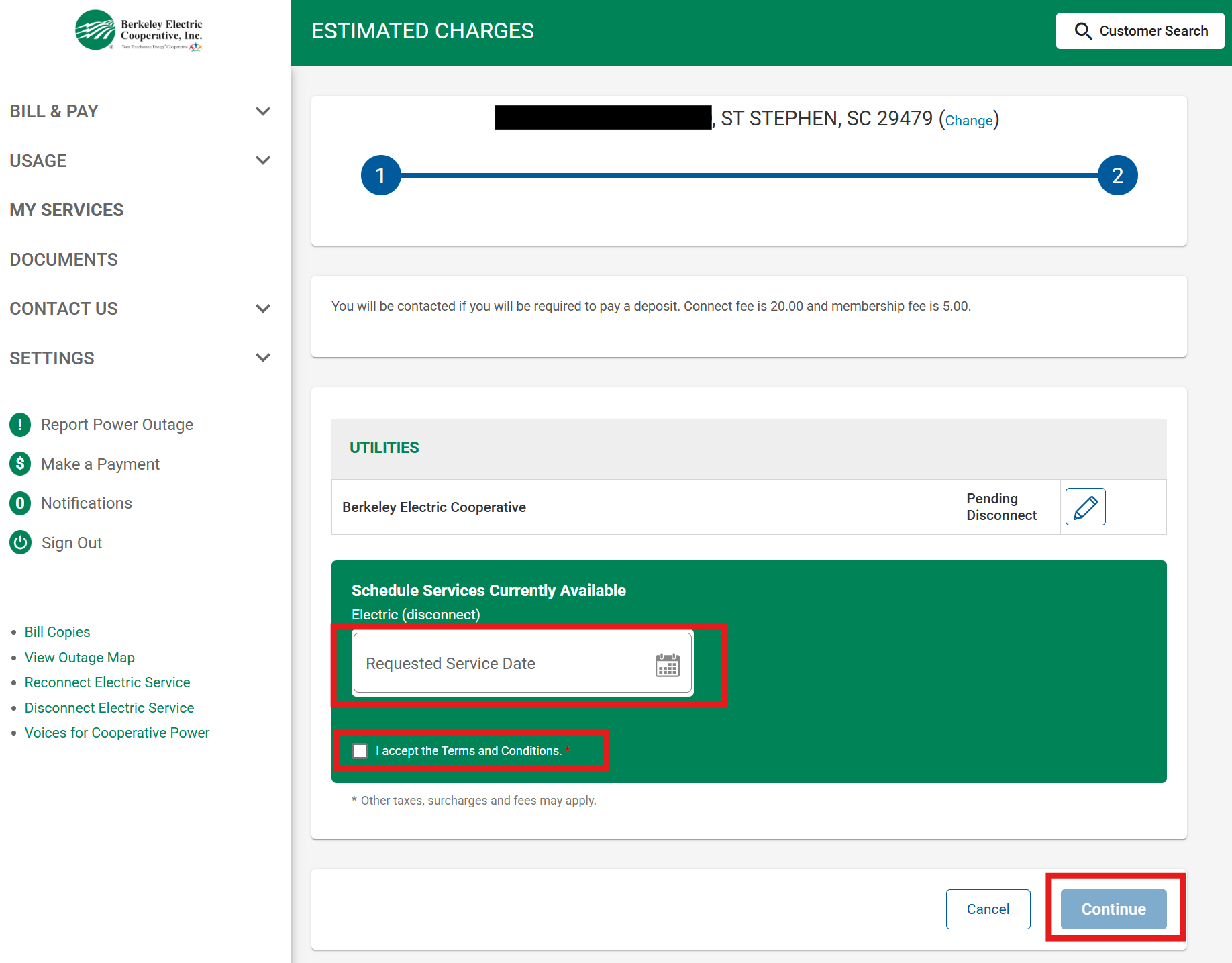Click the Electric (disconnect) label
This screenshot has height=963, width=1232.
tap(416, 615)
